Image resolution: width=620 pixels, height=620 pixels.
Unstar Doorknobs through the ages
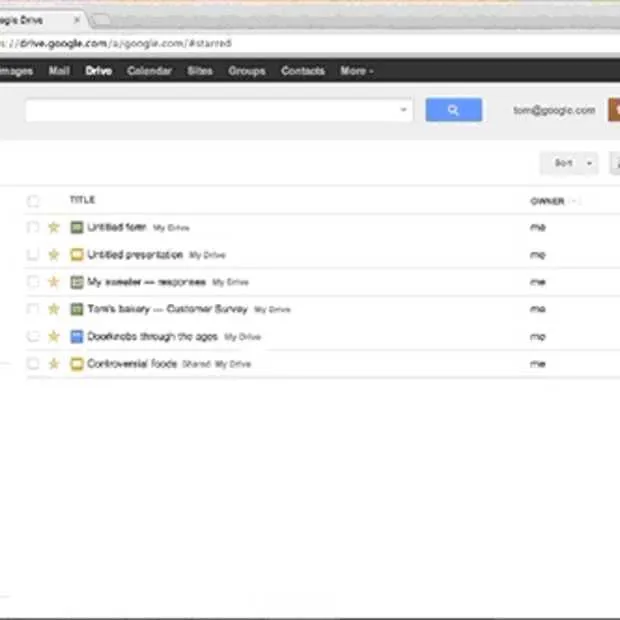click(x=54, y=336)
